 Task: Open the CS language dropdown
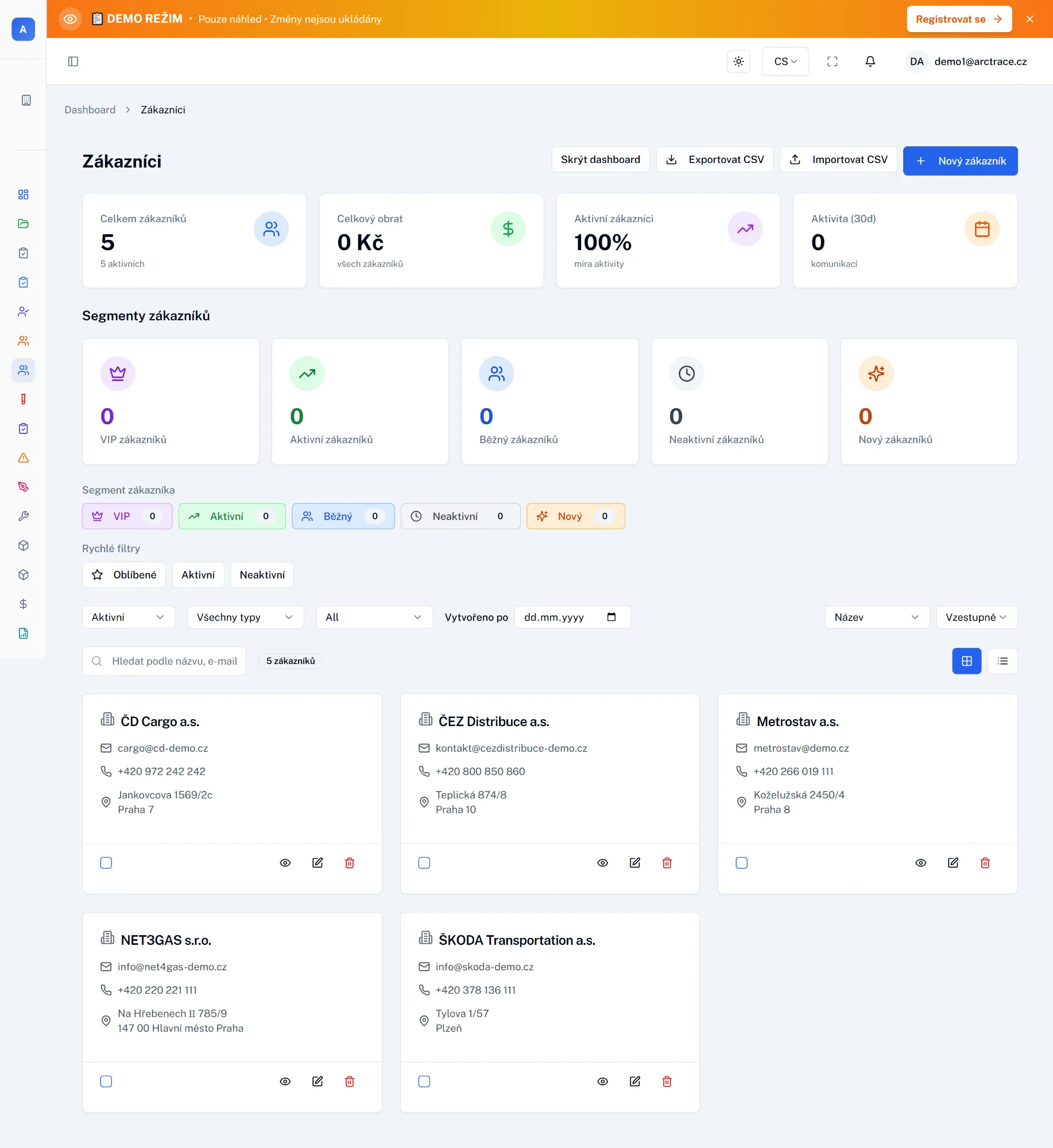(785, 61)
